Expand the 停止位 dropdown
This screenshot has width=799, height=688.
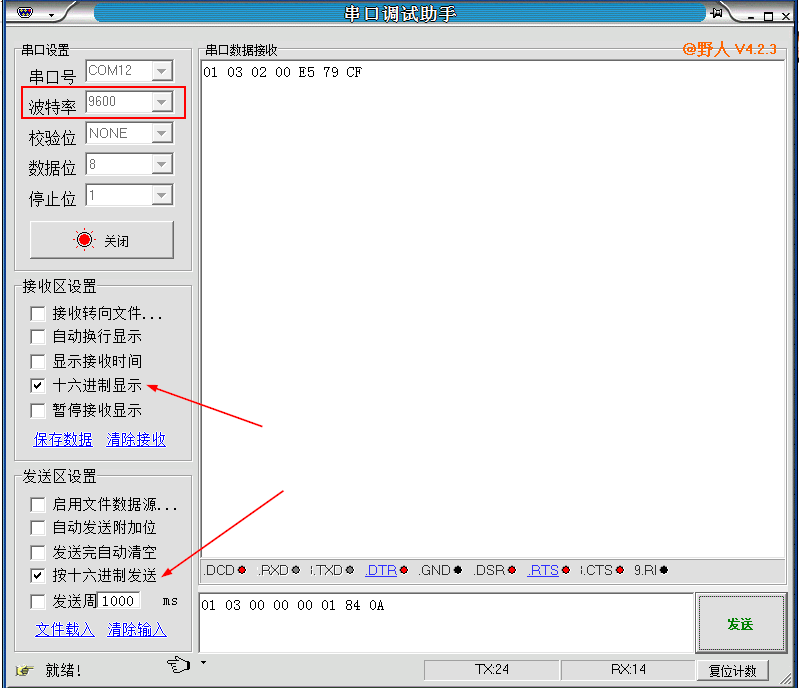click(x=162, y=196)
